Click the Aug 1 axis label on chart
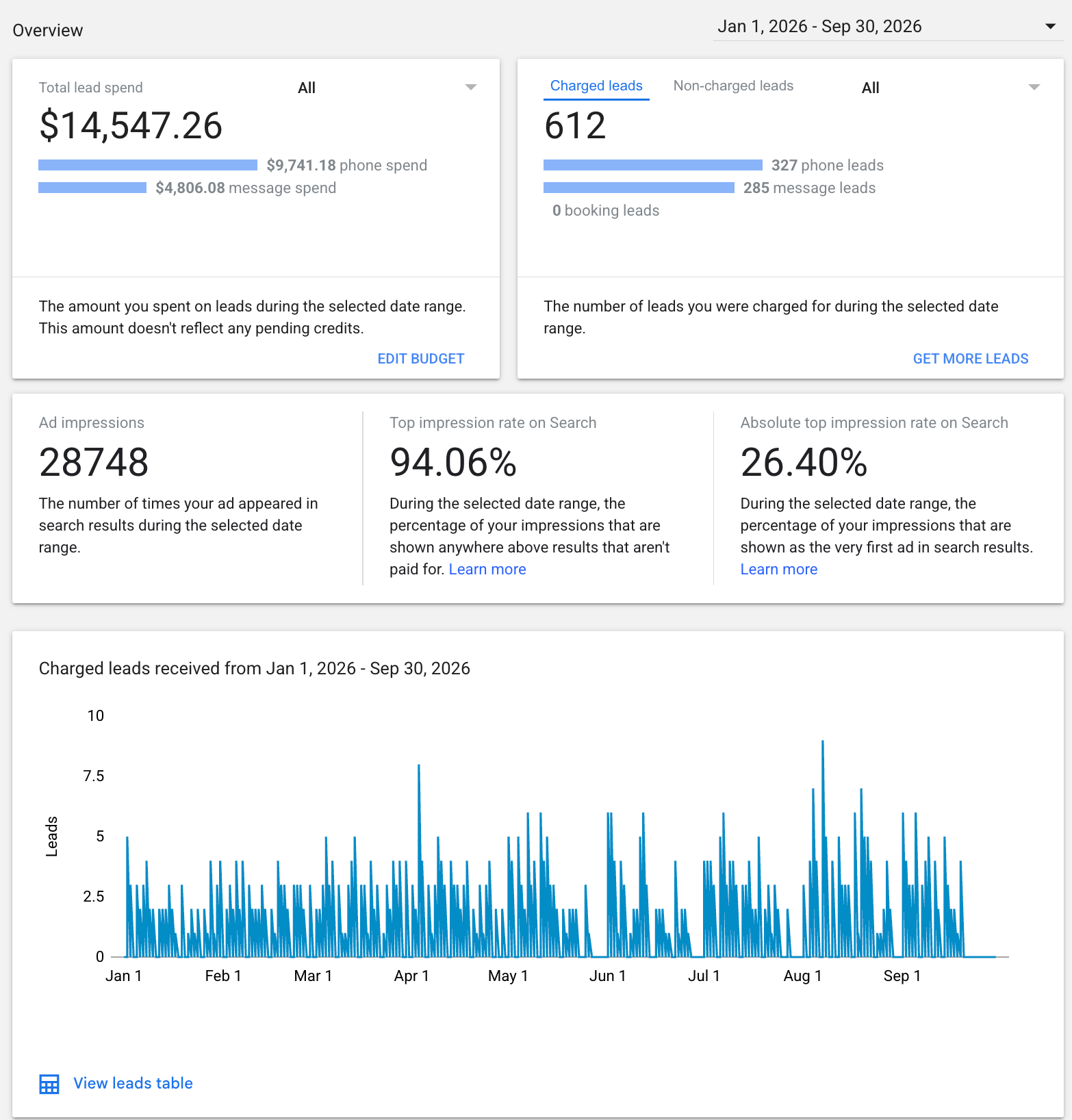The height and width of the screenshot is (1120, 1072). click(x=802, y=976)
